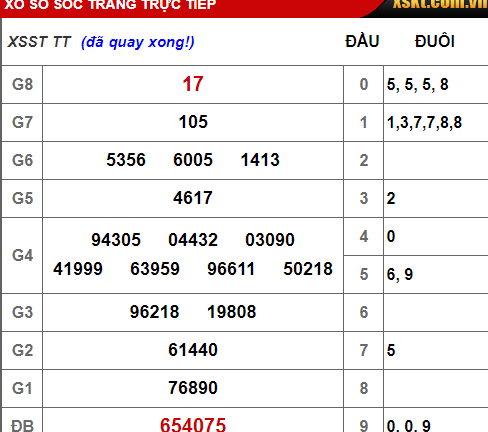The width and height of the screenshot is (488, 432).
Task: Click G6 number 5356
Action: click(126, 160)
